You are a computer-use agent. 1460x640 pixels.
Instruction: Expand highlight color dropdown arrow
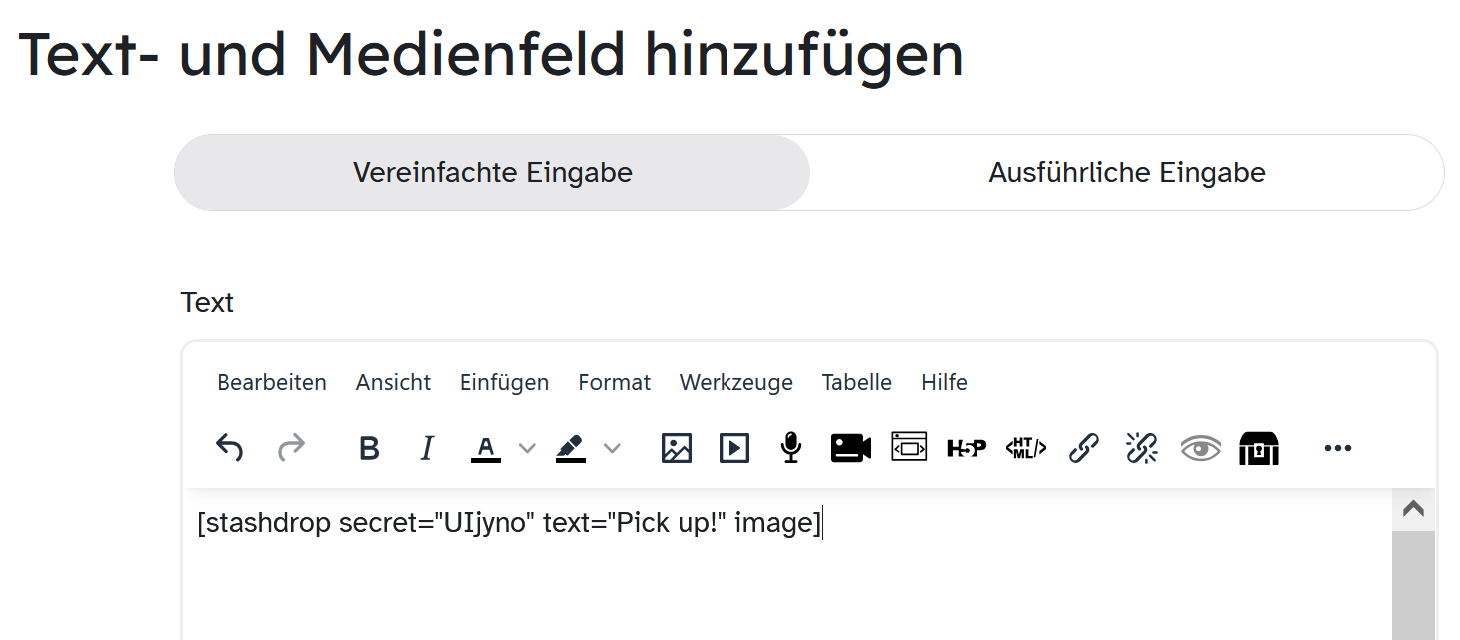612,449
